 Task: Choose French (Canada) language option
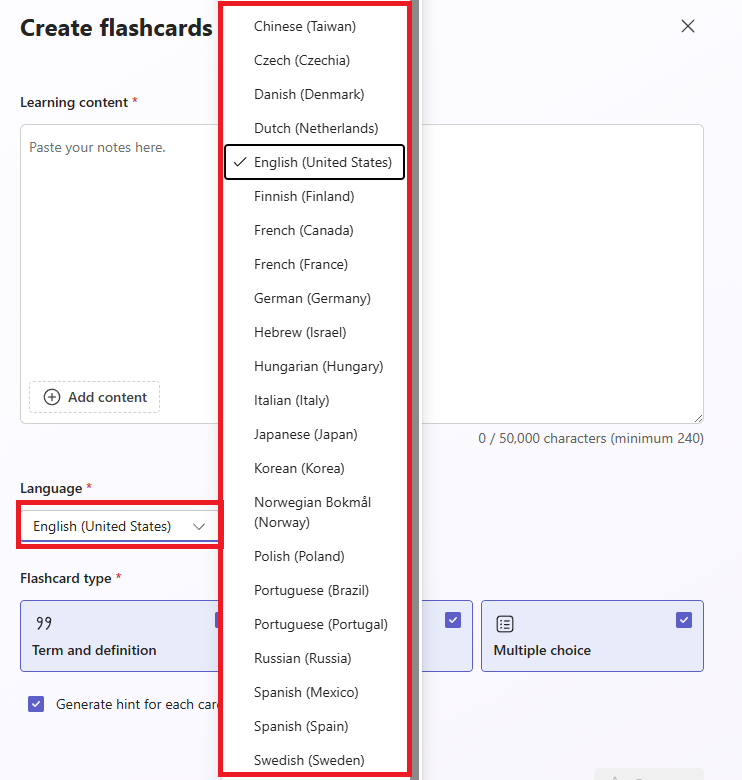[303, 230]
